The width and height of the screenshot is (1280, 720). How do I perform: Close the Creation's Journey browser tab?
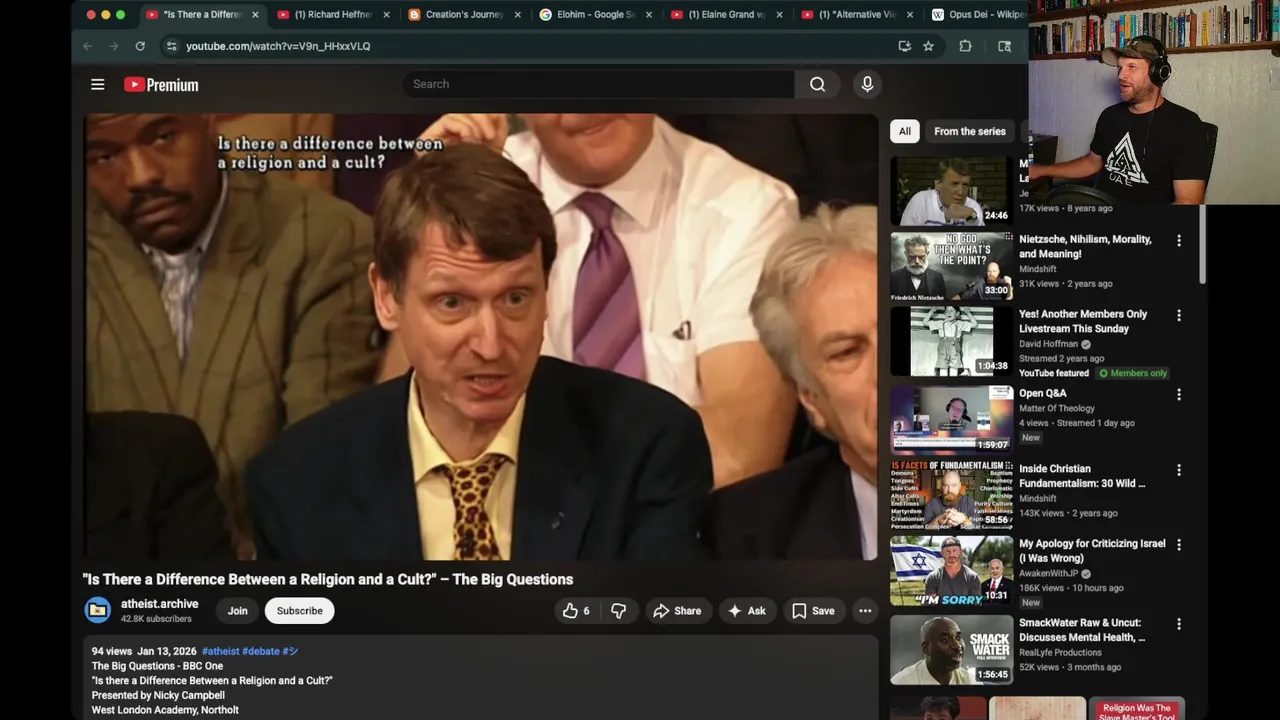pos(517,15)
